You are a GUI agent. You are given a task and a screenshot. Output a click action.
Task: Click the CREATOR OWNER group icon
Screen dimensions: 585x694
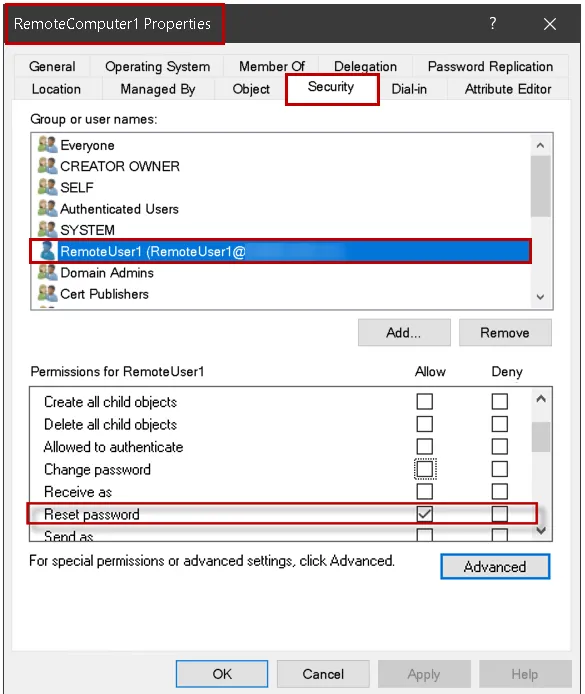pyautogui.click(x=47, y=166)
